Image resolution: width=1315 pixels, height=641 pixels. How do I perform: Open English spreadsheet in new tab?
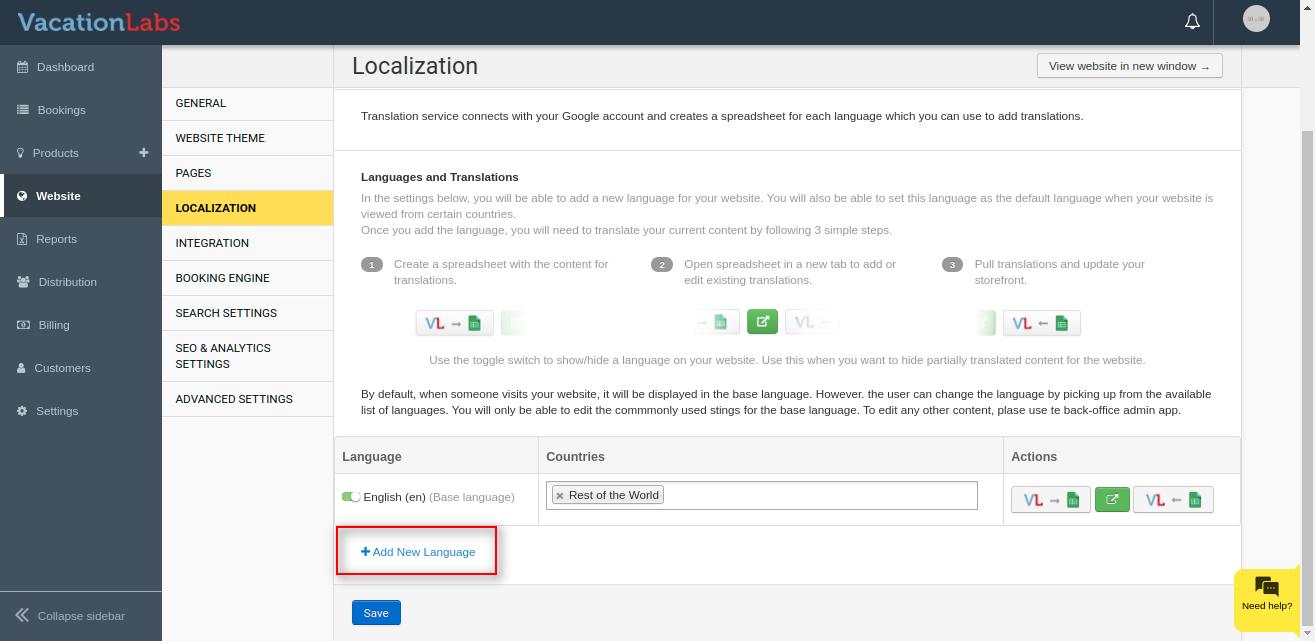click(1111, 499)
